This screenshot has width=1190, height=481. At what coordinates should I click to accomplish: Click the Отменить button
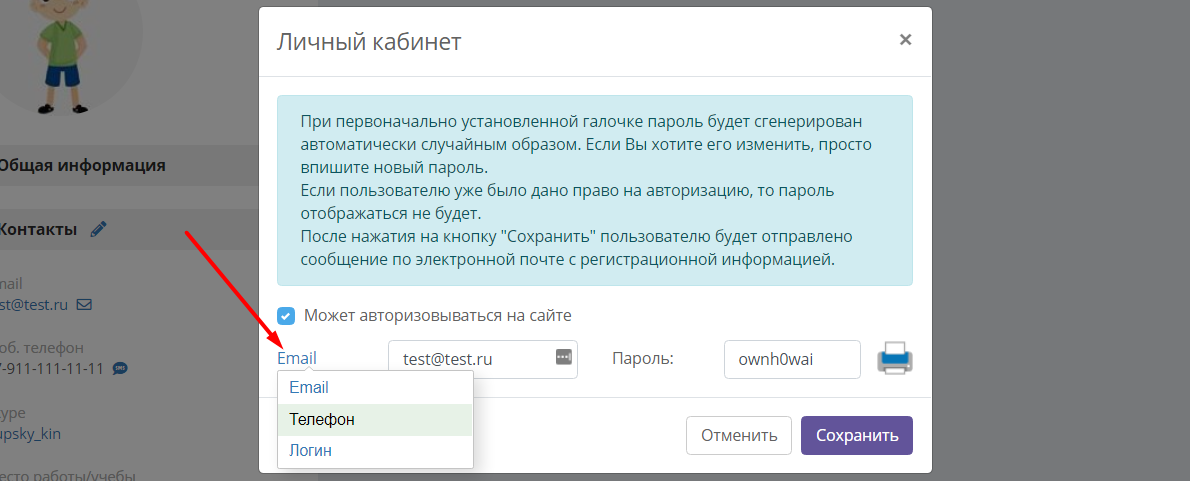click(738, 435)
